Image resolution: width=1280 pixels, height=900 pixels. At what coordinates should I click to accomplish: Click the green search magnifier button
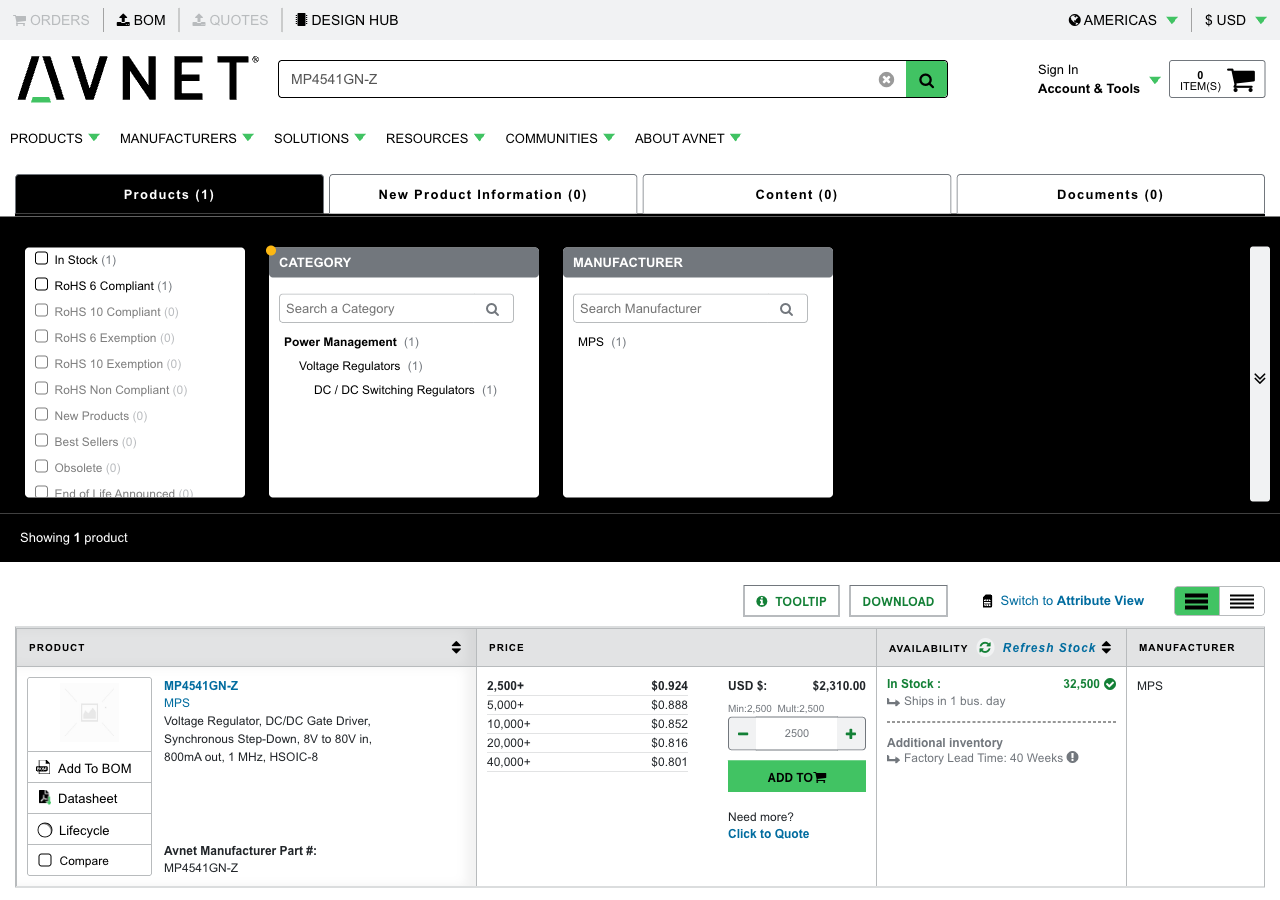[926, 79]
